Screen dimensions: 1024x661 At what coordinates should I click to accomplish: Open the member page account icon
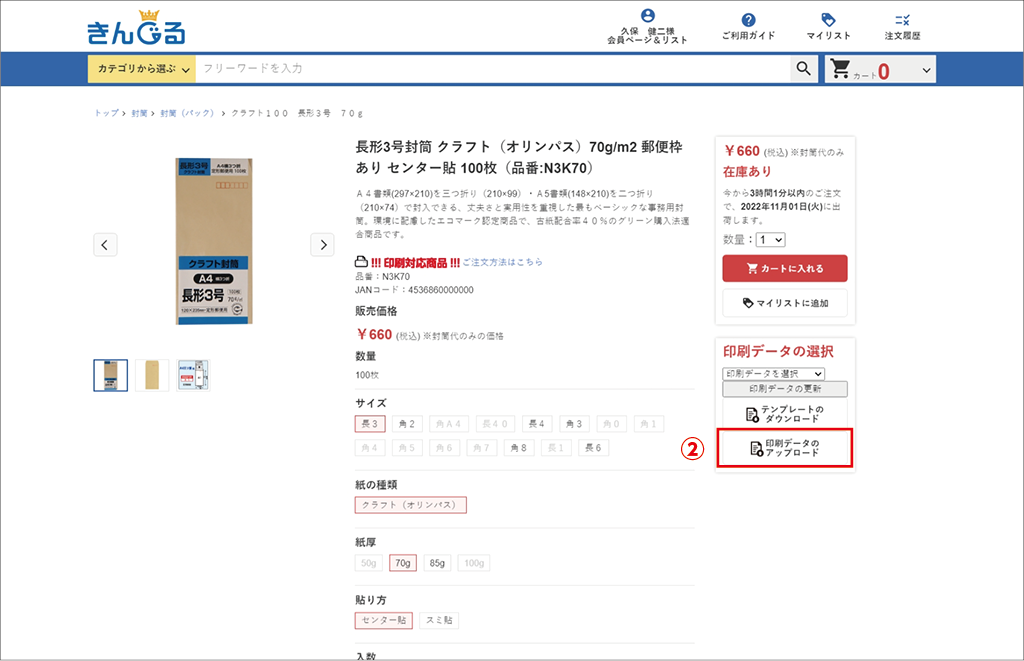point(647,17)
